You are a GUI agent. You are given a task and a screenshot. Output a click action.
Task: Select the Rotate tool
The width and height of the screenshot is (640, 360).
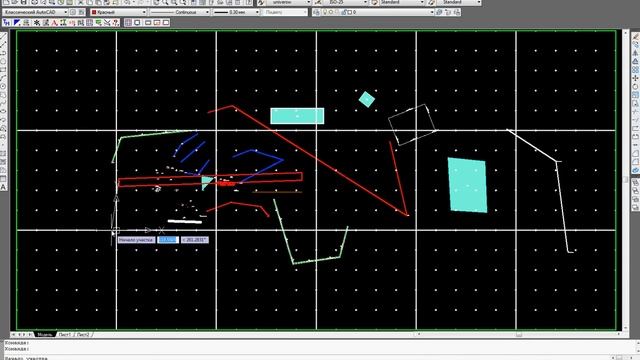[636, 87]
